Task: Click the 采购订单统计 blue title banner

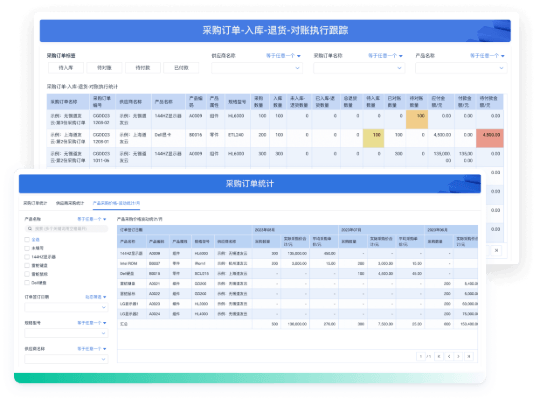Action: click(x=250, y=183)
